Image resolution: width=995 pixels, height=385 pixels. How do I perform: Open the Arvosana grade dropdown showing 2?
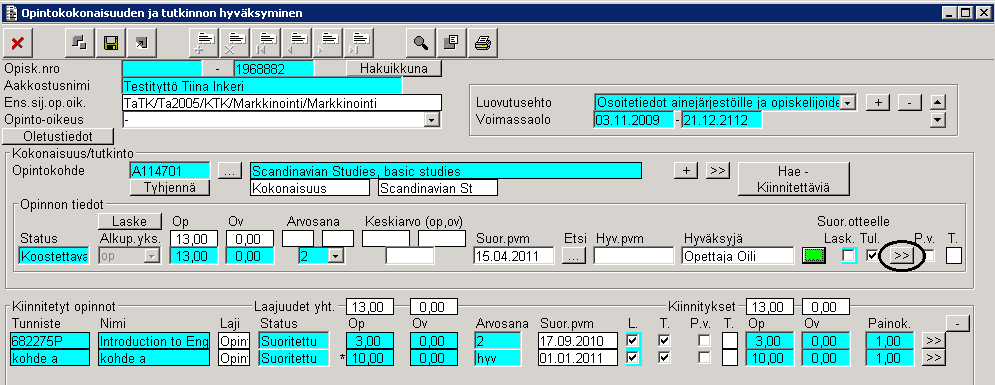(x=336, y=256)
